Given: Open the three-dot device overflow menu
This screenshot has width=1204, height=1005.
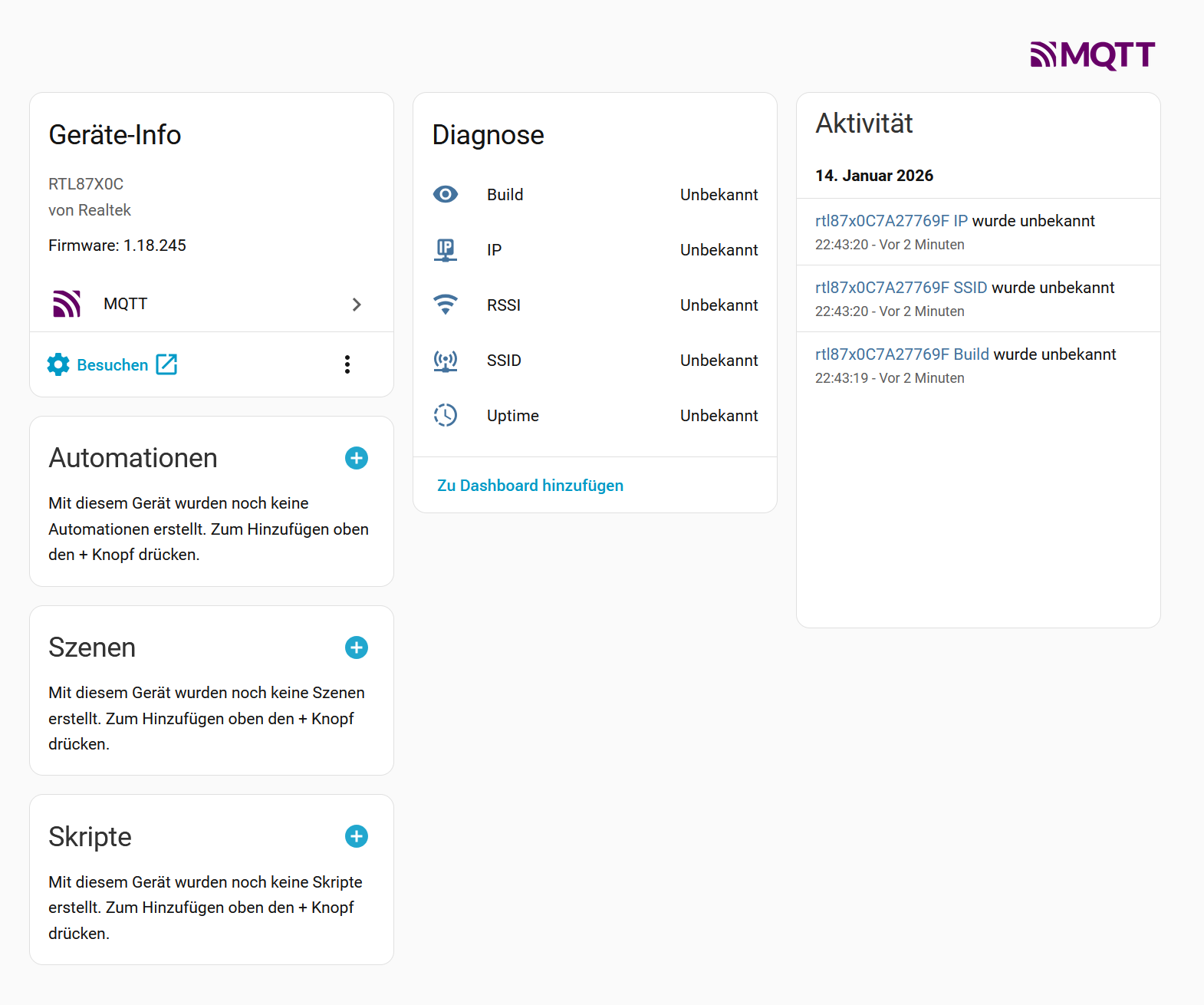Looking at the screenshot, I should click(347, 364).
